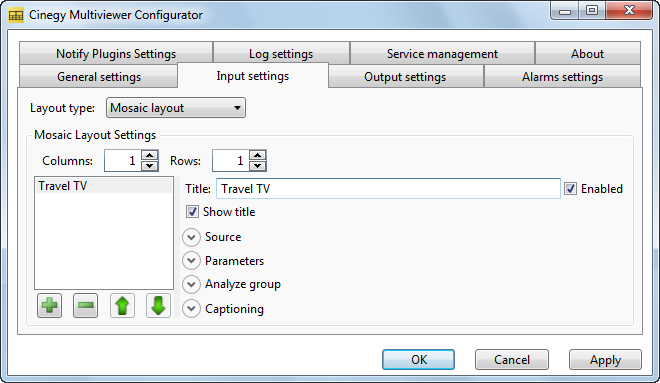The image size is (660, 383).
Task: Decrease Rows with the down spinner
Action: point(258,166)
